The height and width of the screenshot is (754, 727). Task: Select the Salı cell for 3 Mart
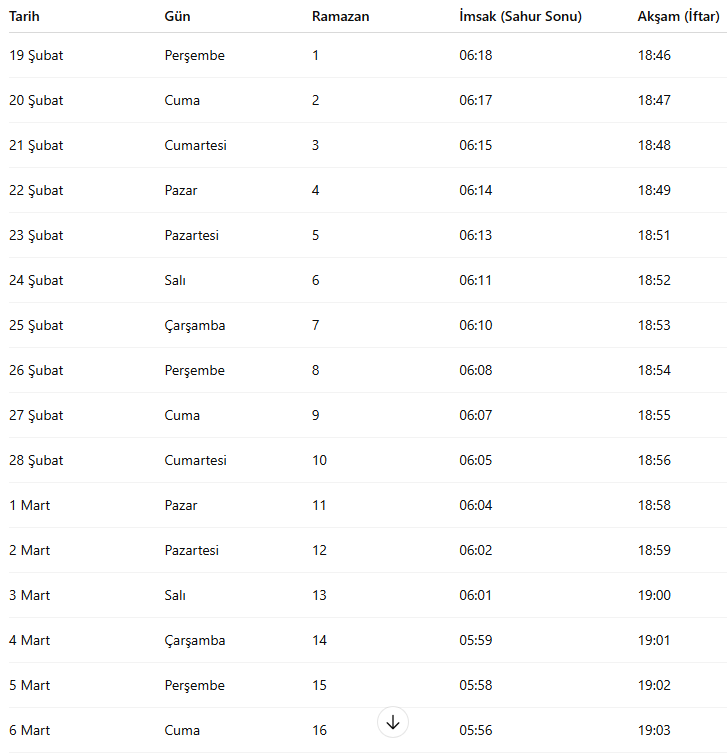(176, 595)
